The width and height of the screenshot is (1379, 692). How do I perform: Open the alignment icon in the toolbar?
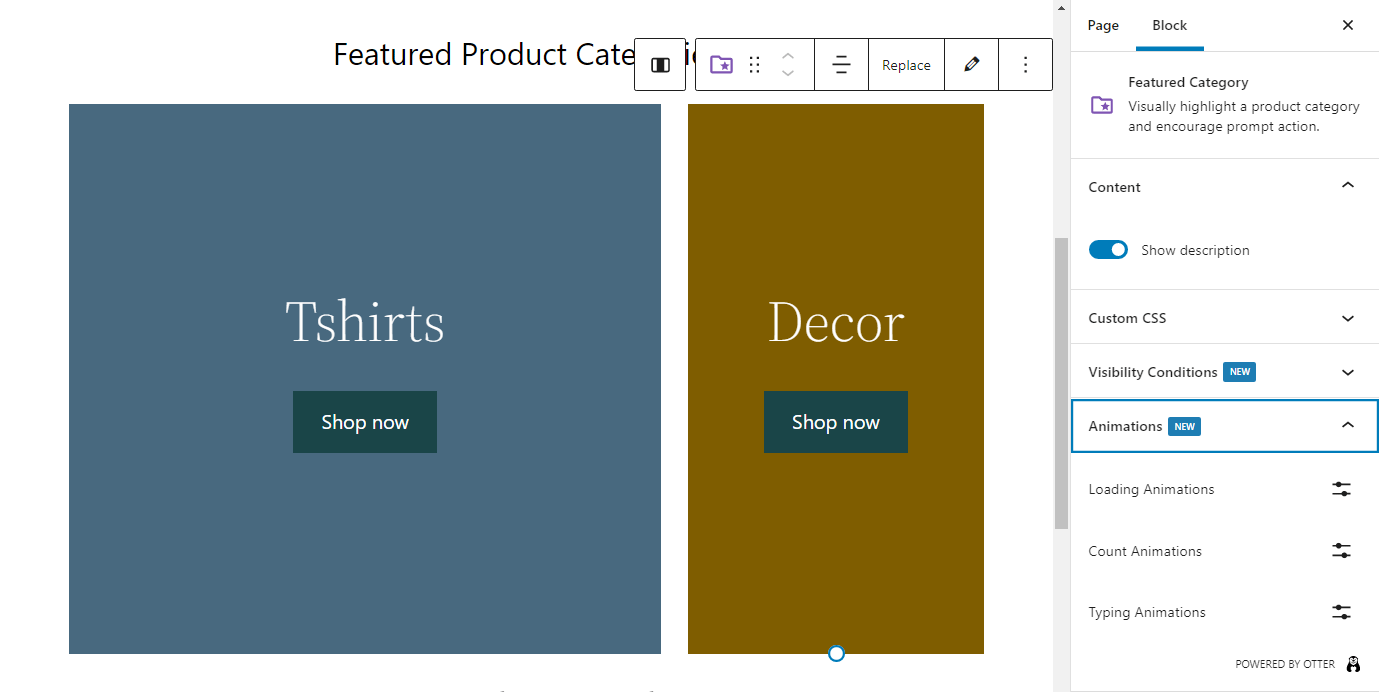(x=841, y=64)
